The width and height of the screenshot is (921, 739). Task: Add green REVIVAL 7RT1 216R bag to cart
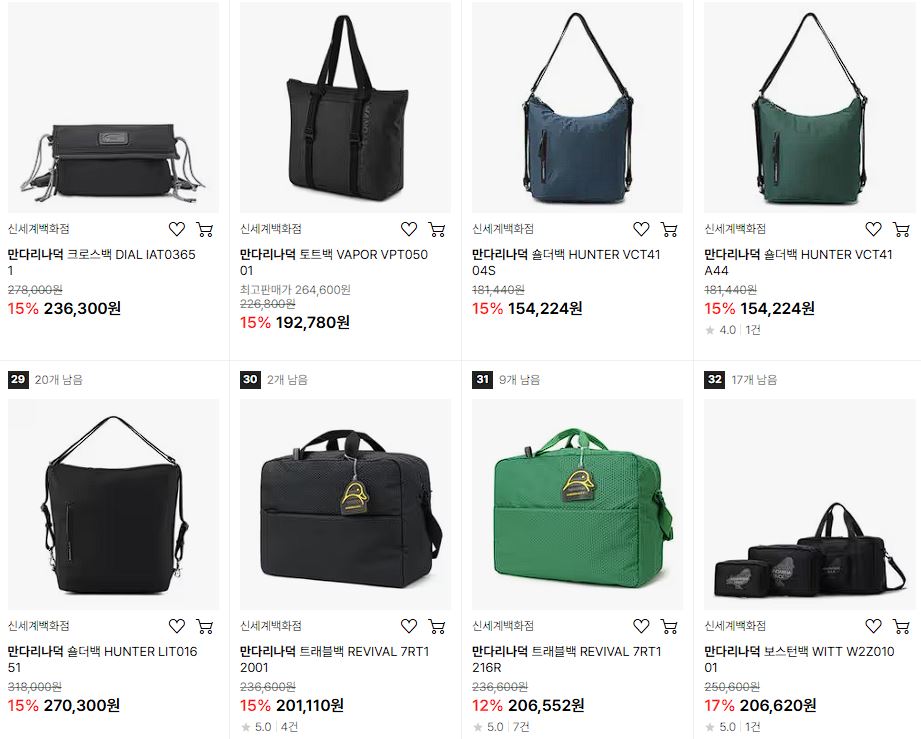[669, 626]
